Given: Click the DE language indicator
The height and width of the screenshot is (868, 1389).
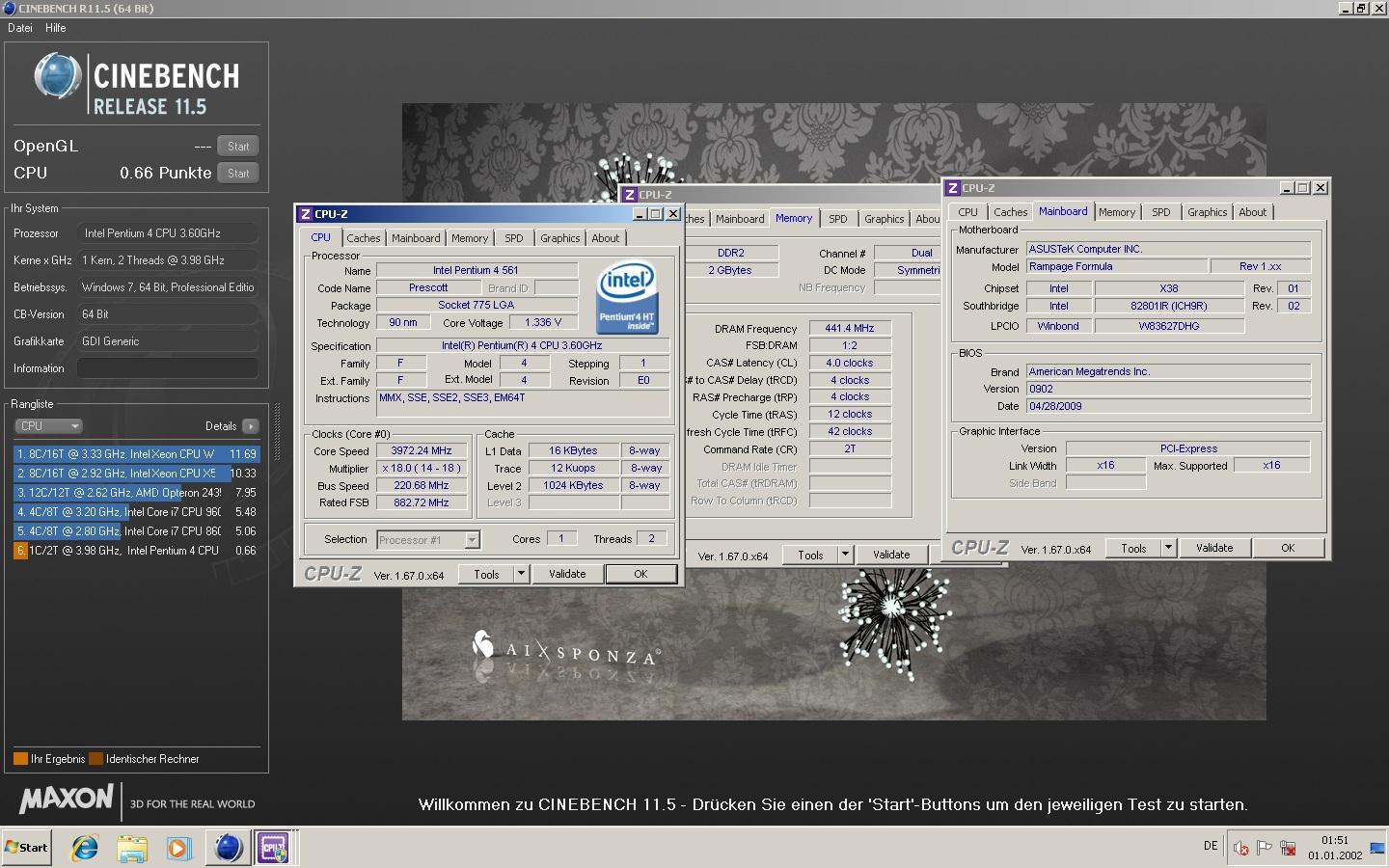Looking at the screenshot, I should [x=1211, y=846].
